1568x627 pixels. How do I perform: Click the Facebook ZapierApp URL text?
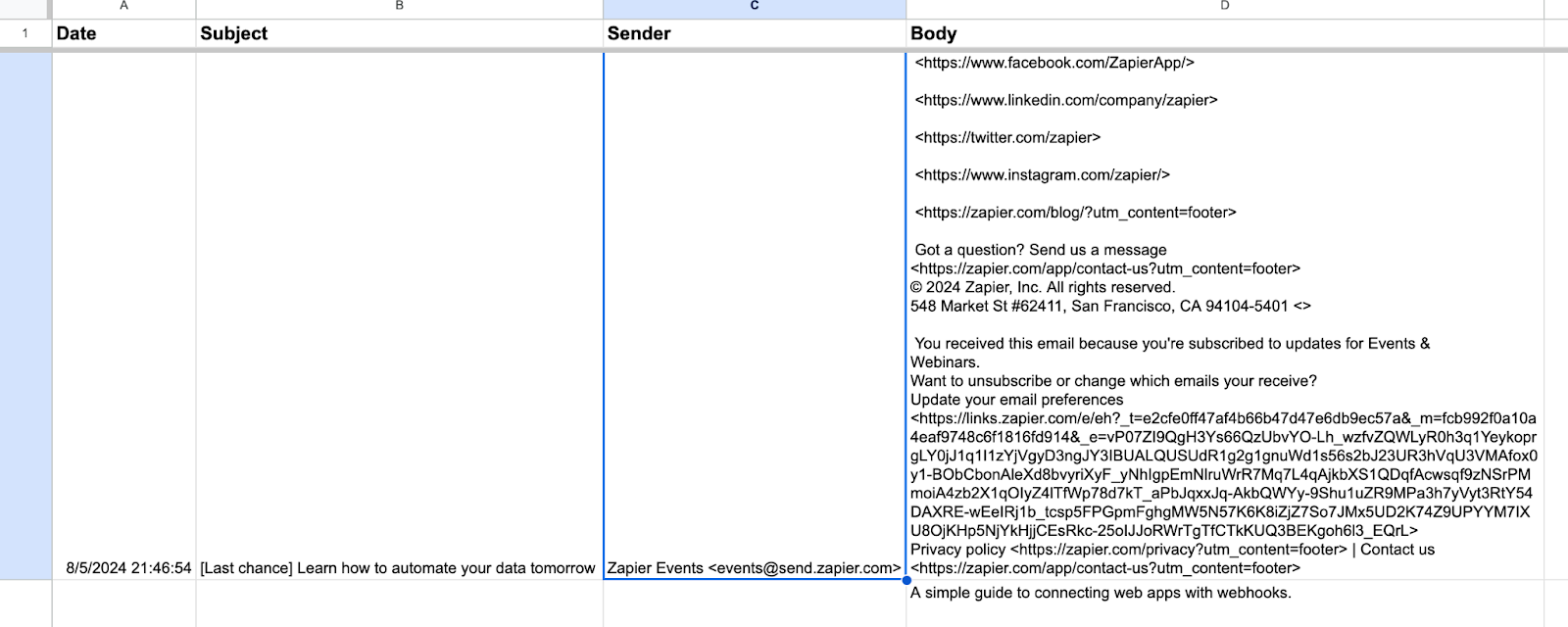click(1054, 63)
